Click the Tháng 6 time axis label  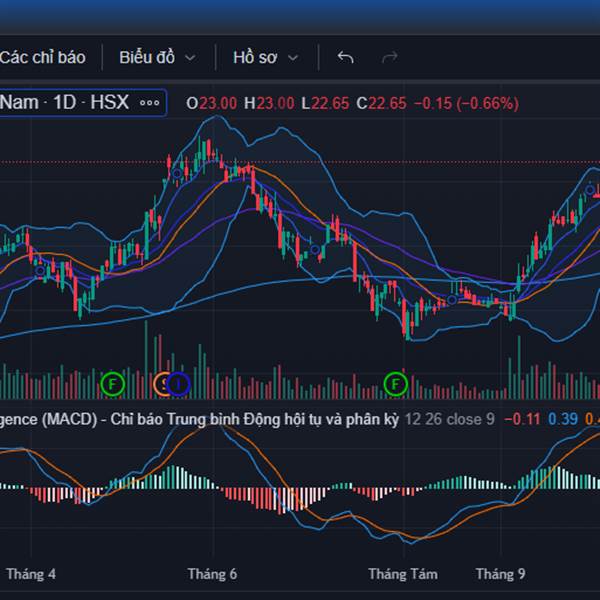coord(212,574)
